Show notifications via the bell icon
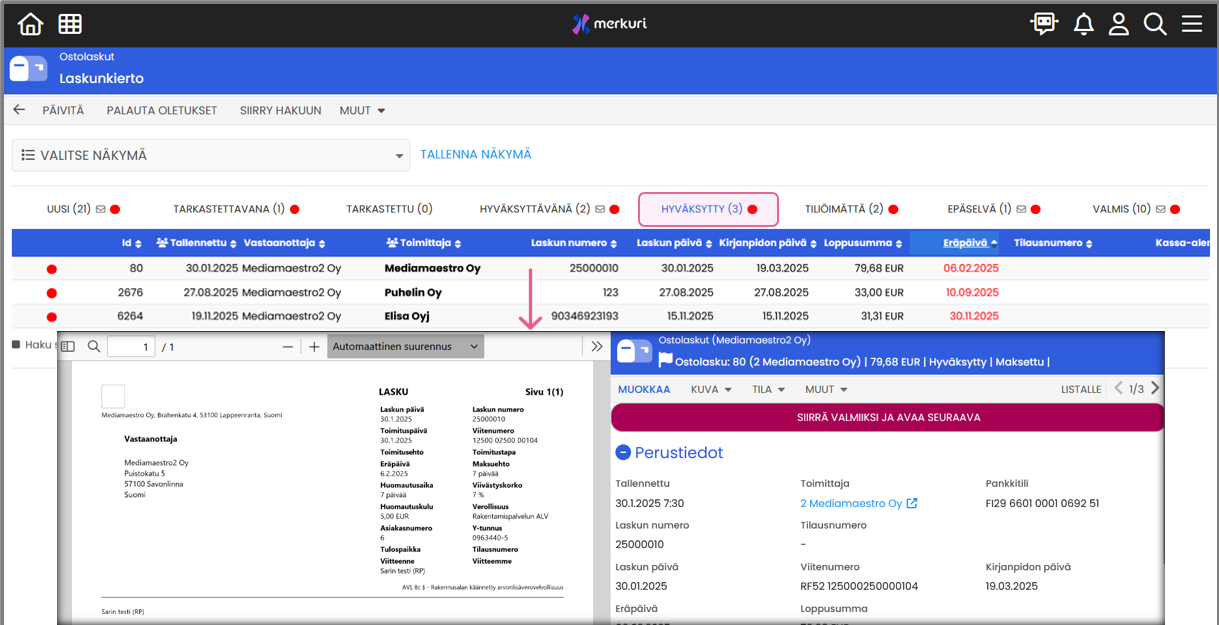Screen dimensions: 1219x625 coord(1083,24)
